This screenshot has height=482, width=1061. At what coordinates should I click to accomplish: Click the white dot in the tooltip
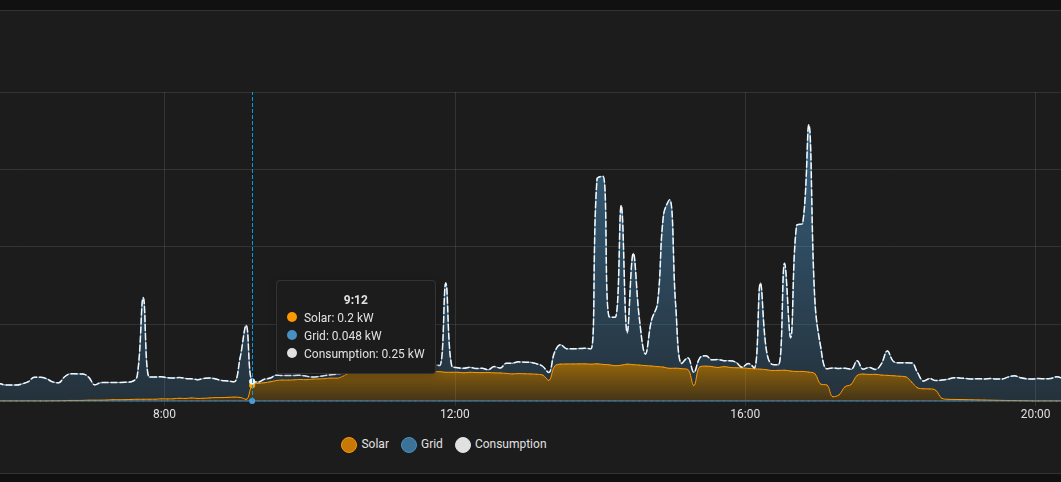click(292, 354)
